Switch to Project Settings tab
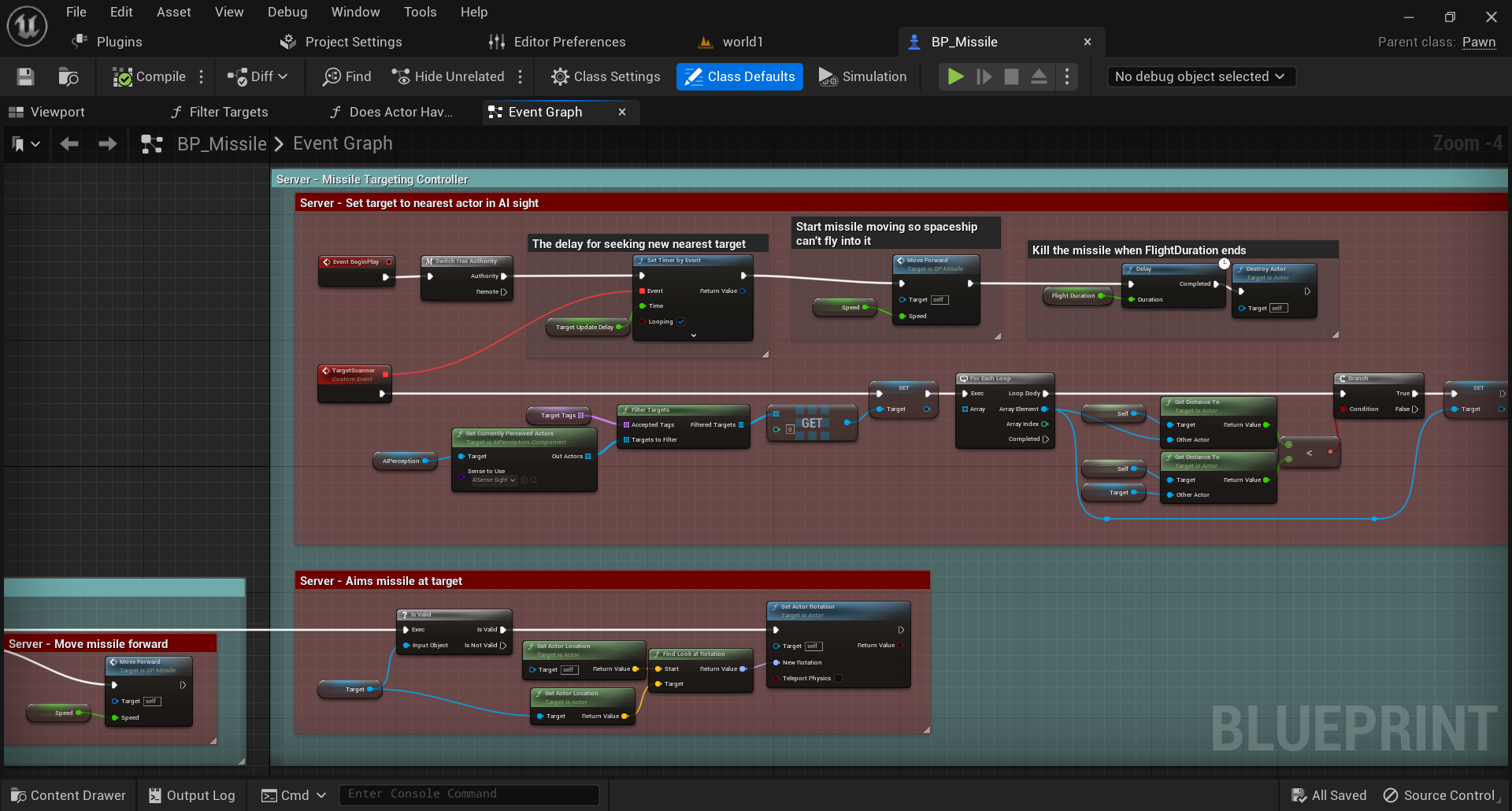 [x=341, y=42]
